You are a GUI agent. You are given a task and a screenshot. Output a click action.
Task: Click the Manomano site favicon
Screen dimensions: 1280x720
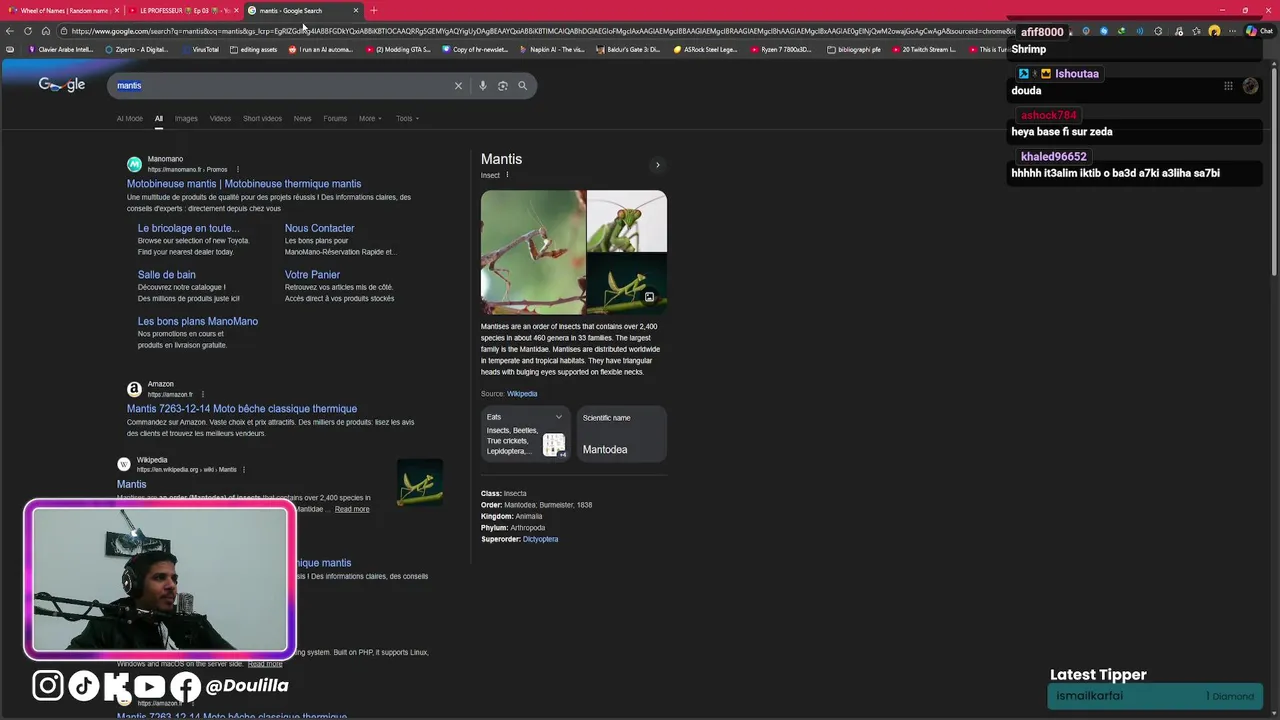tap(134, 164)
